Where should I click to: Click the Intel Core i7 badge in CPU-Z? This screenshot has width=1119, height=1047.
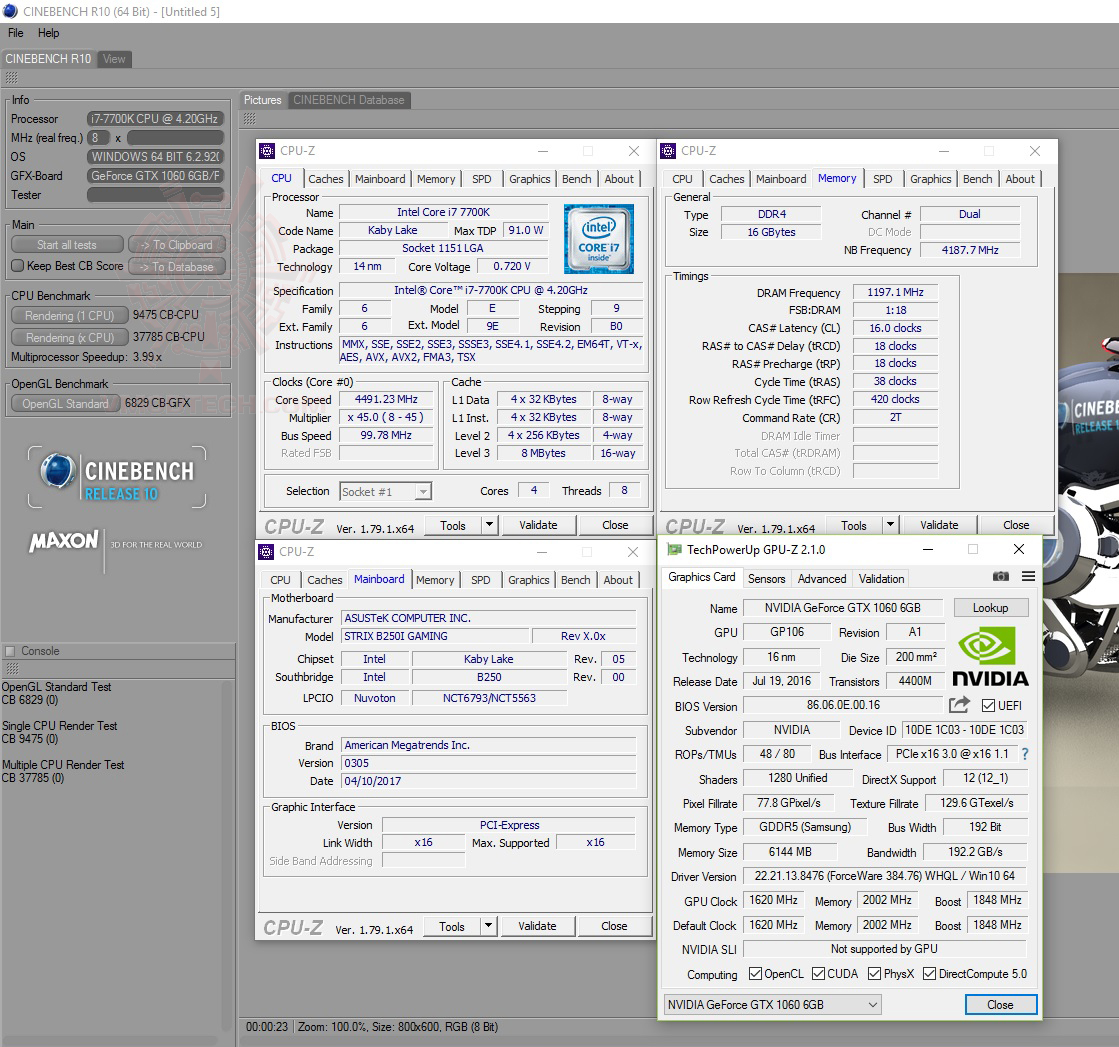coord(598,238)
